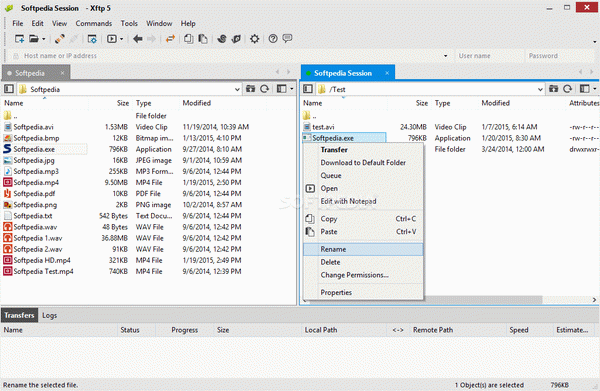Switch to the Logs tab
This screenshot has height=391, width=600.
pyautogui.click(x=49, y=315)
